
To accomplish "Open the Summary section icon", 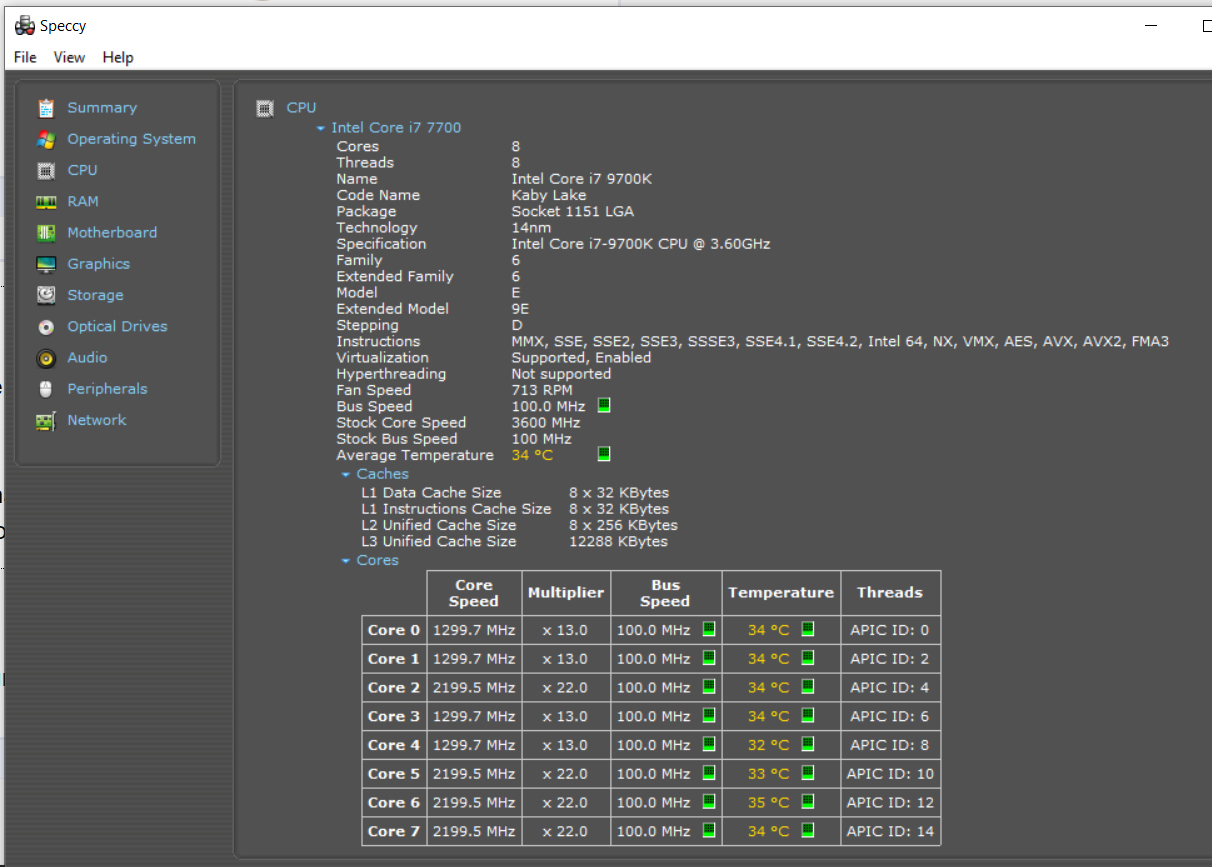I will point(46,108).
